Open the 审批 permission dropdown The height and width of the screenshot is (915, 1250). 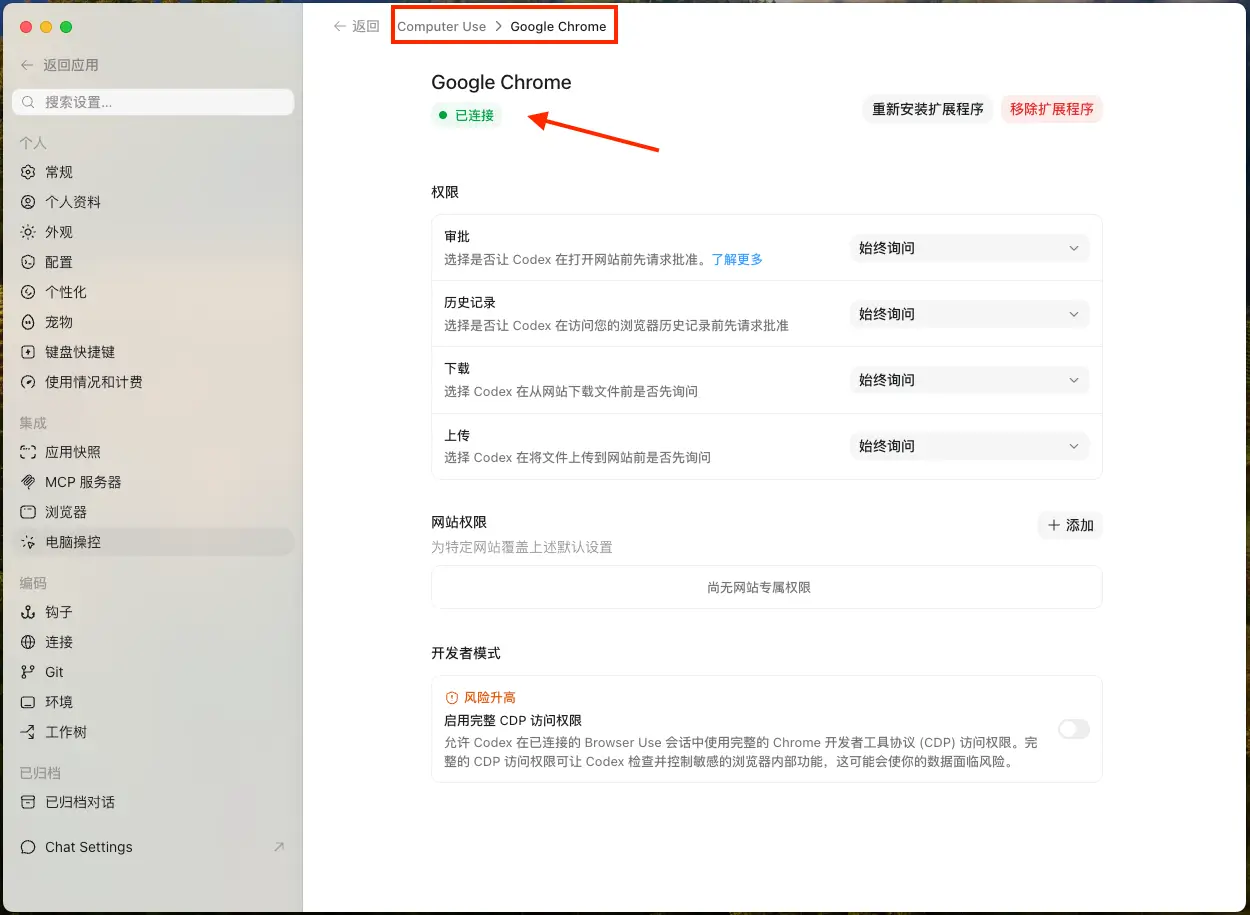tap(969, 248)
